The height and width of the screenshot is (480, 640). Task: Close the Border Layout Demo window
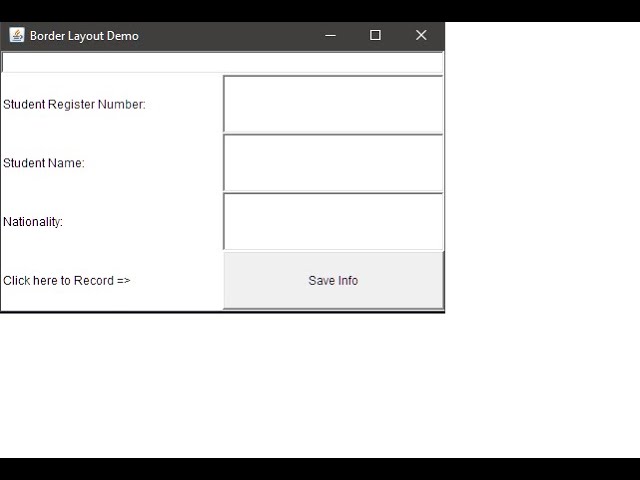421,36
